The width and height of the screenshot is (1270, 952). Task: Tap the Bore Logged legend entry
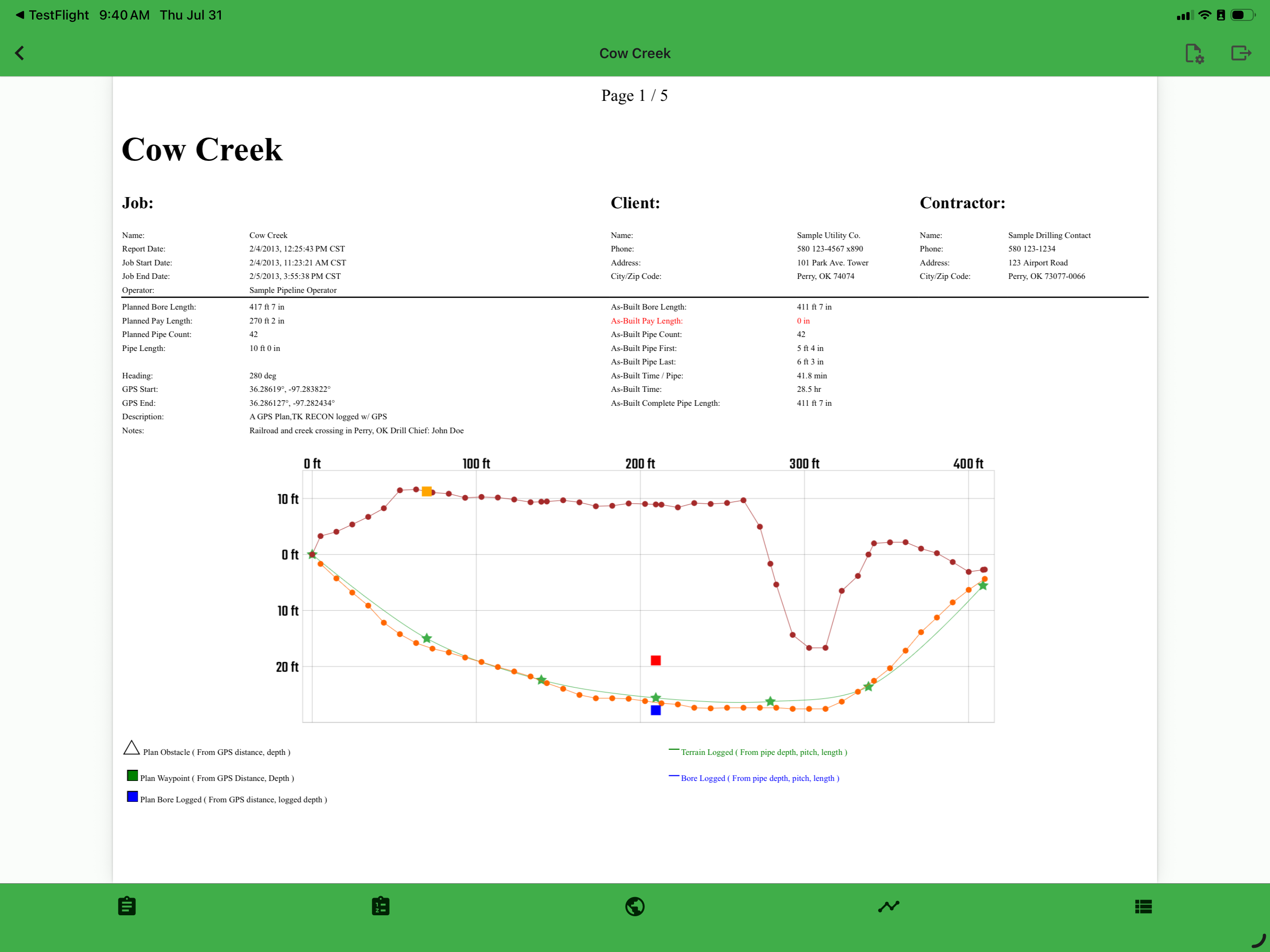[754, 777]
